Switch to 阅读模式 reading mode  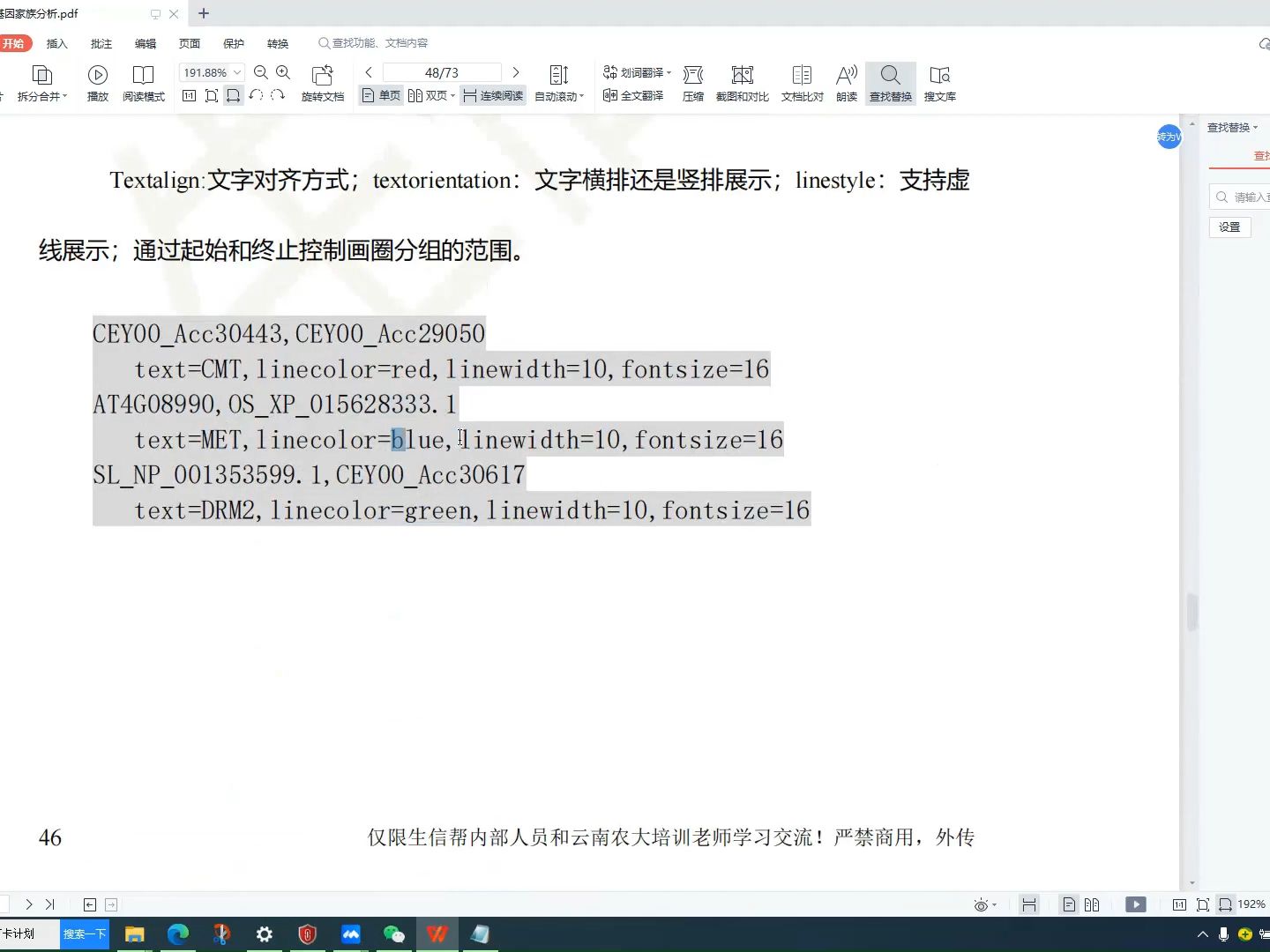coord(143,84)
